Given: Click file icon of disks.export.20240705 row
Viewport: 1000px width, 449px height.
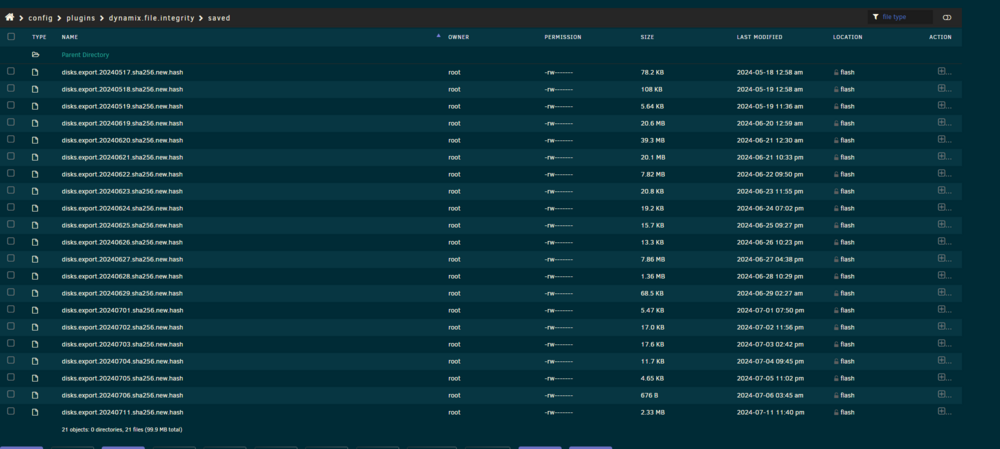Looking at the screenshot, I should click(35, 378).
